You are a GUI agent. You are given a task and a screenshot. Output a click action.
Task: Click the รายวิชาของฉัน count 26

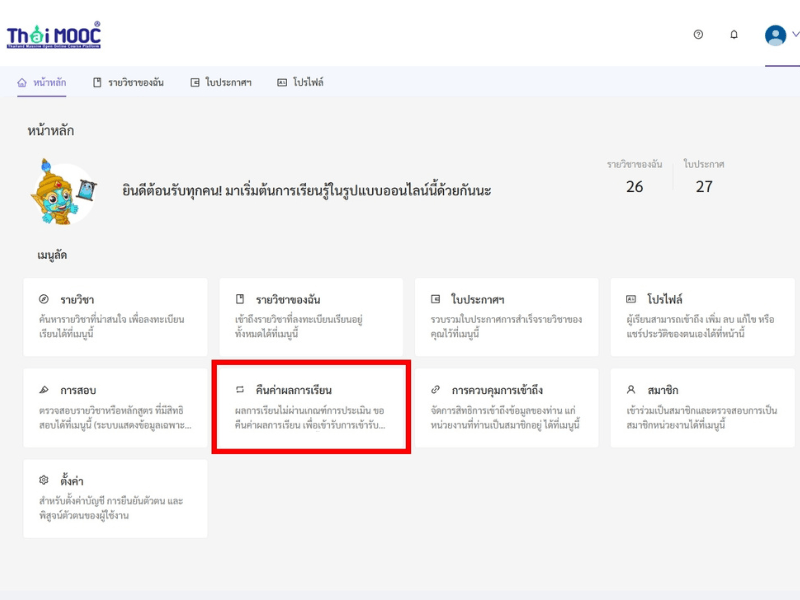[634, 187]
